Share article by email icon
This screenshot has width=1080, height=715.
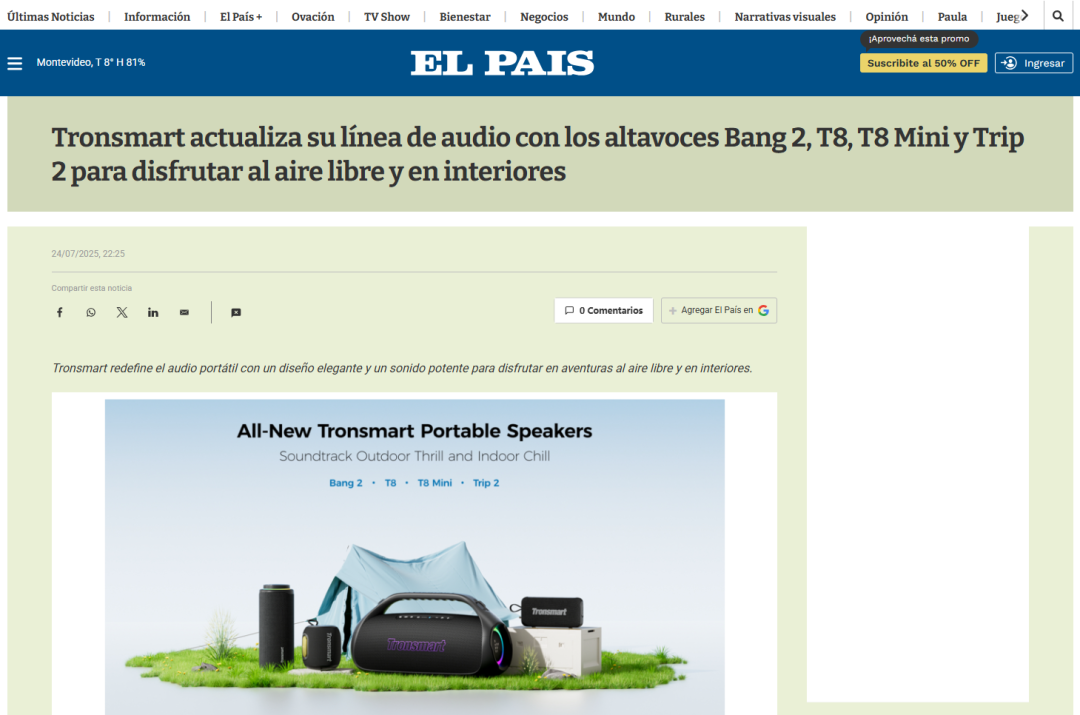pos(184,313)
